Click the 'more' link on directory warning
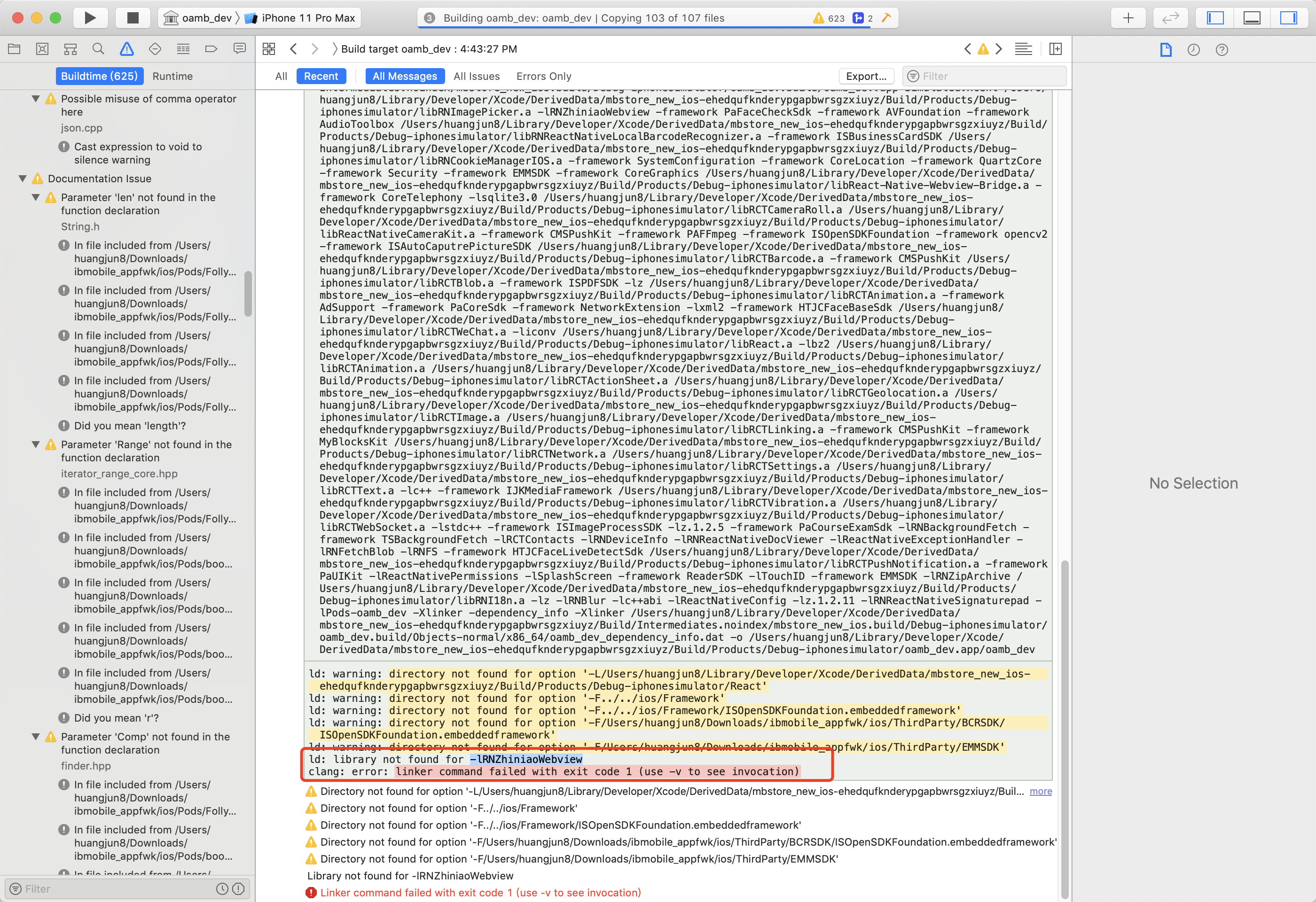 (x=1040, y=791)
